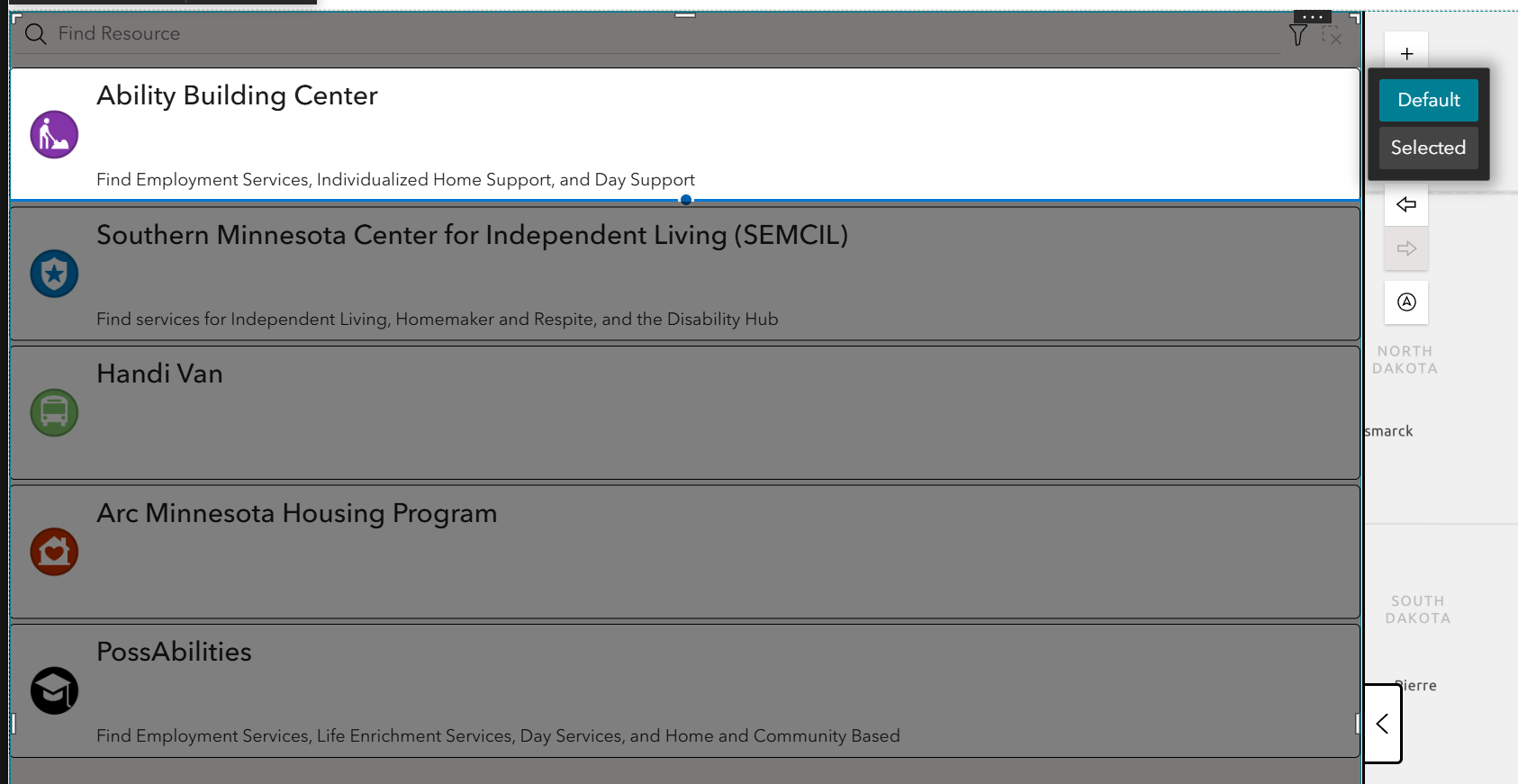
Task: Collapse sidebar with left chevron
Action: 1383,724
